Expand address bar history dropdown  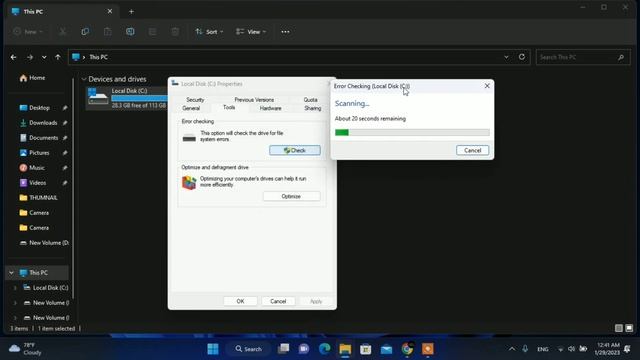(506, 57)
